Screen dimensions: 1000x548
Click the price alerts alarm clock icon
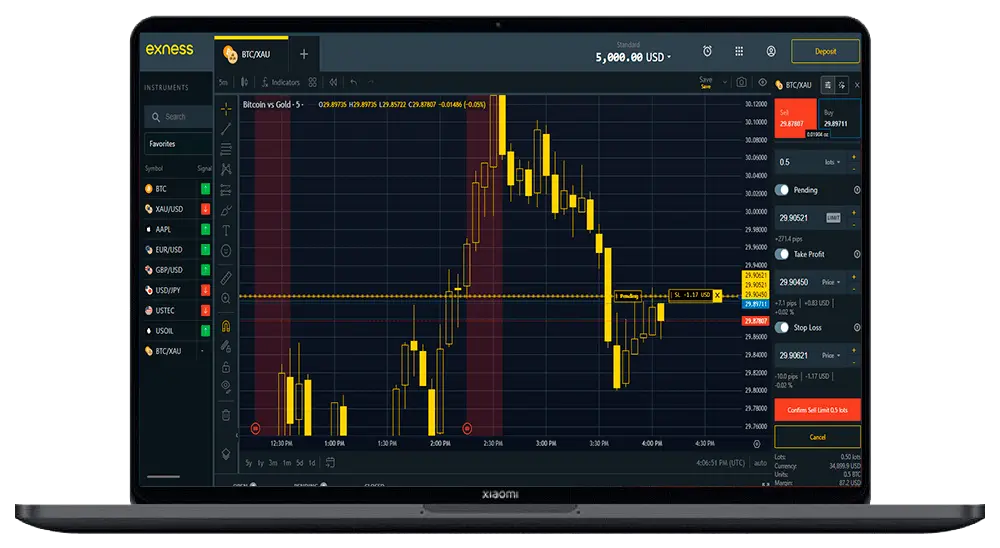coord(707,52)
